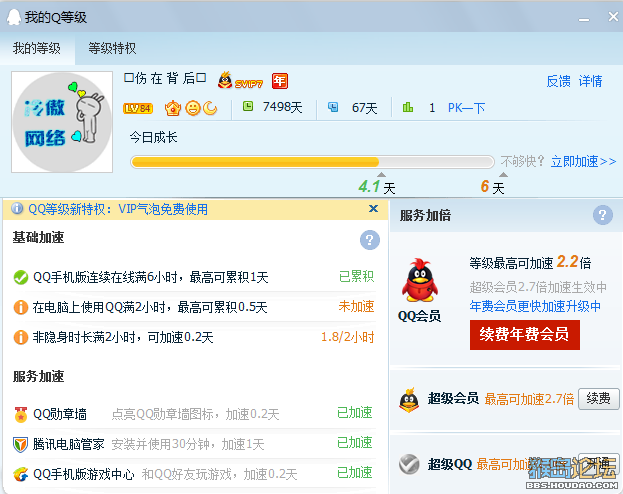Click the red annual member badge
Viewport: 623px width, 494px height.
click(280, 81)
